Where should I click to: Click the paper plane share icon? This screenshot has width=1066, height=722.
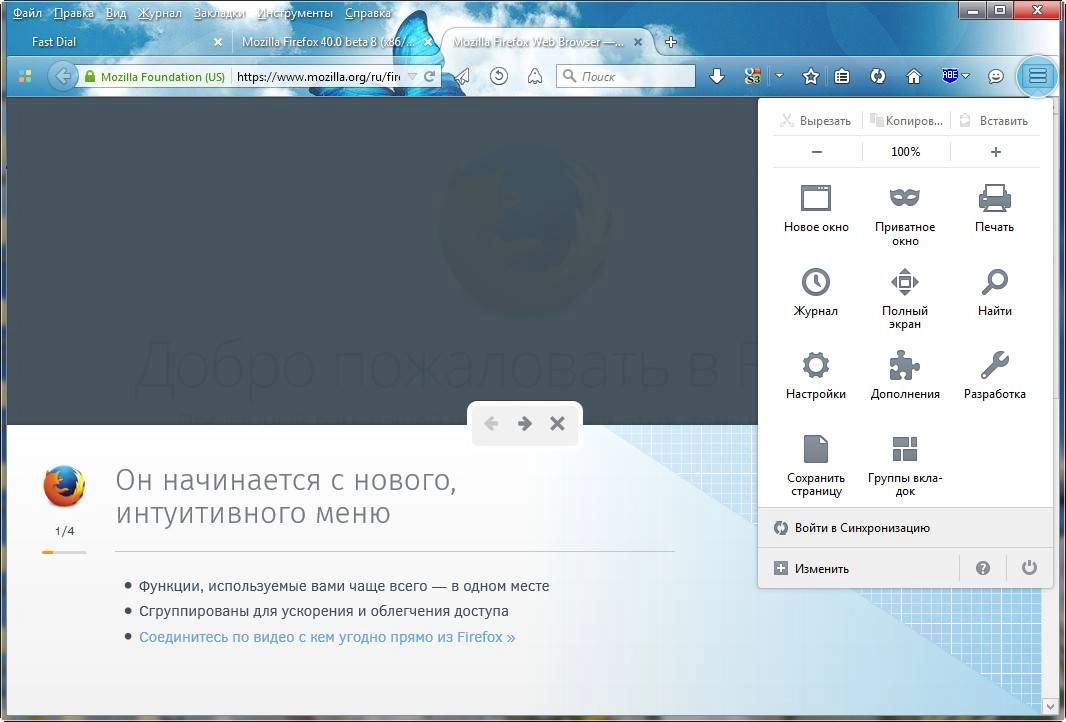pyautogui.click(x=462, y=76)
